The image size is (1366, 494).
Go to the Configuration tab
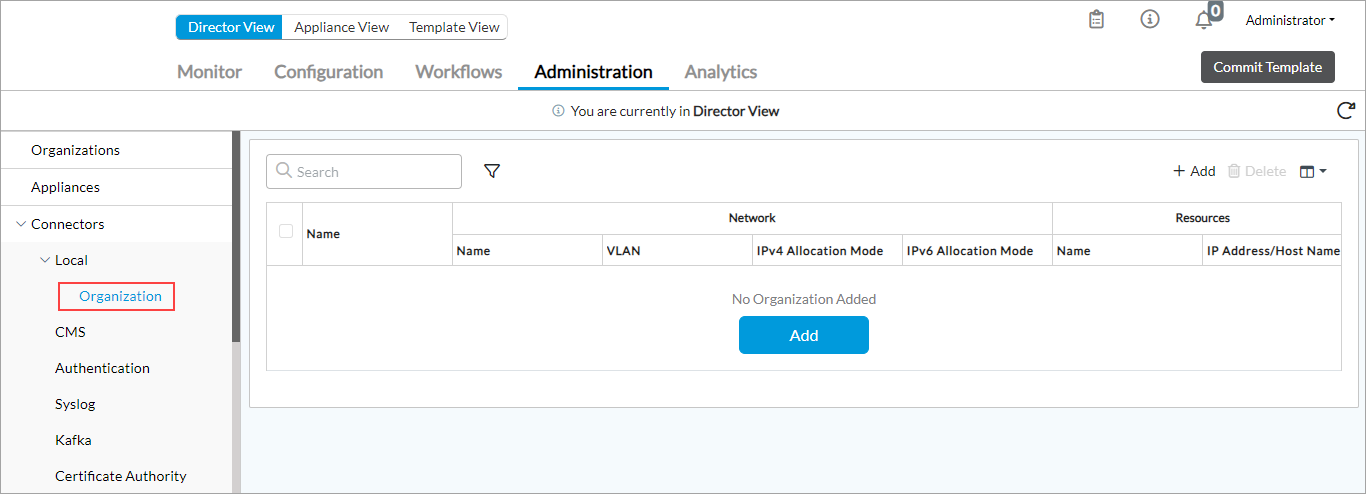click(x=328, y=72)
